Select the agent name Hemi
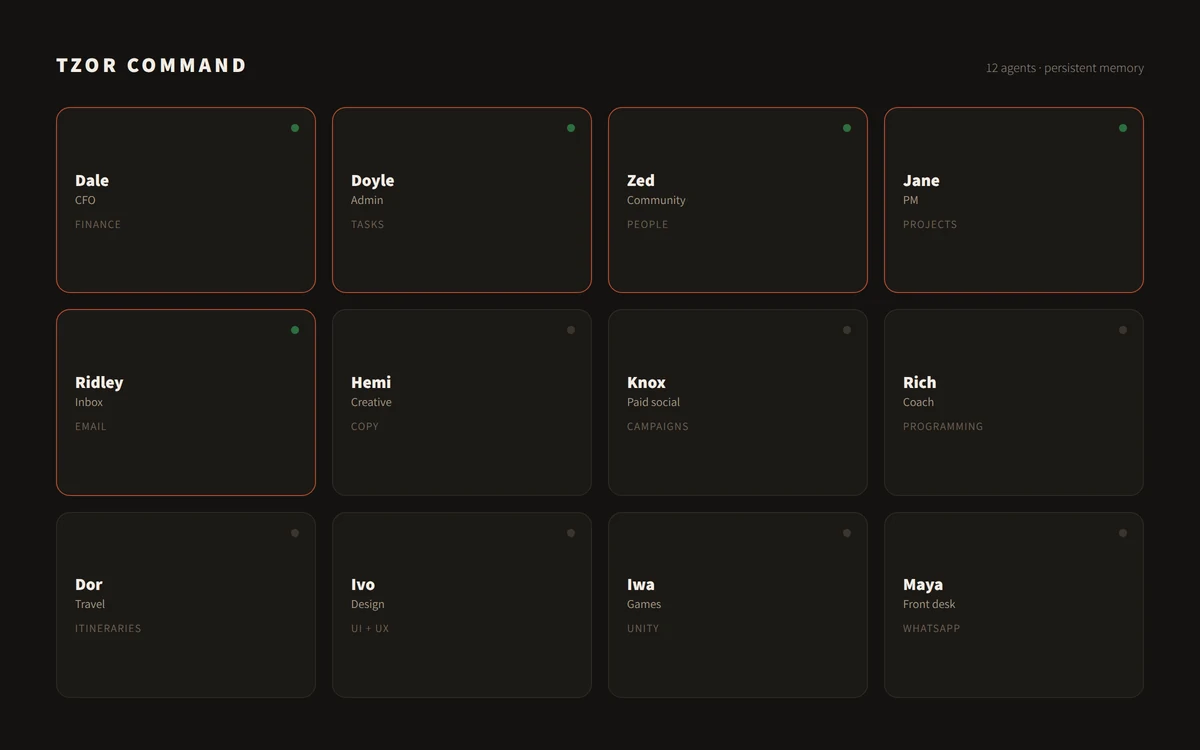Screen dimensions: 1200x750 371,383
